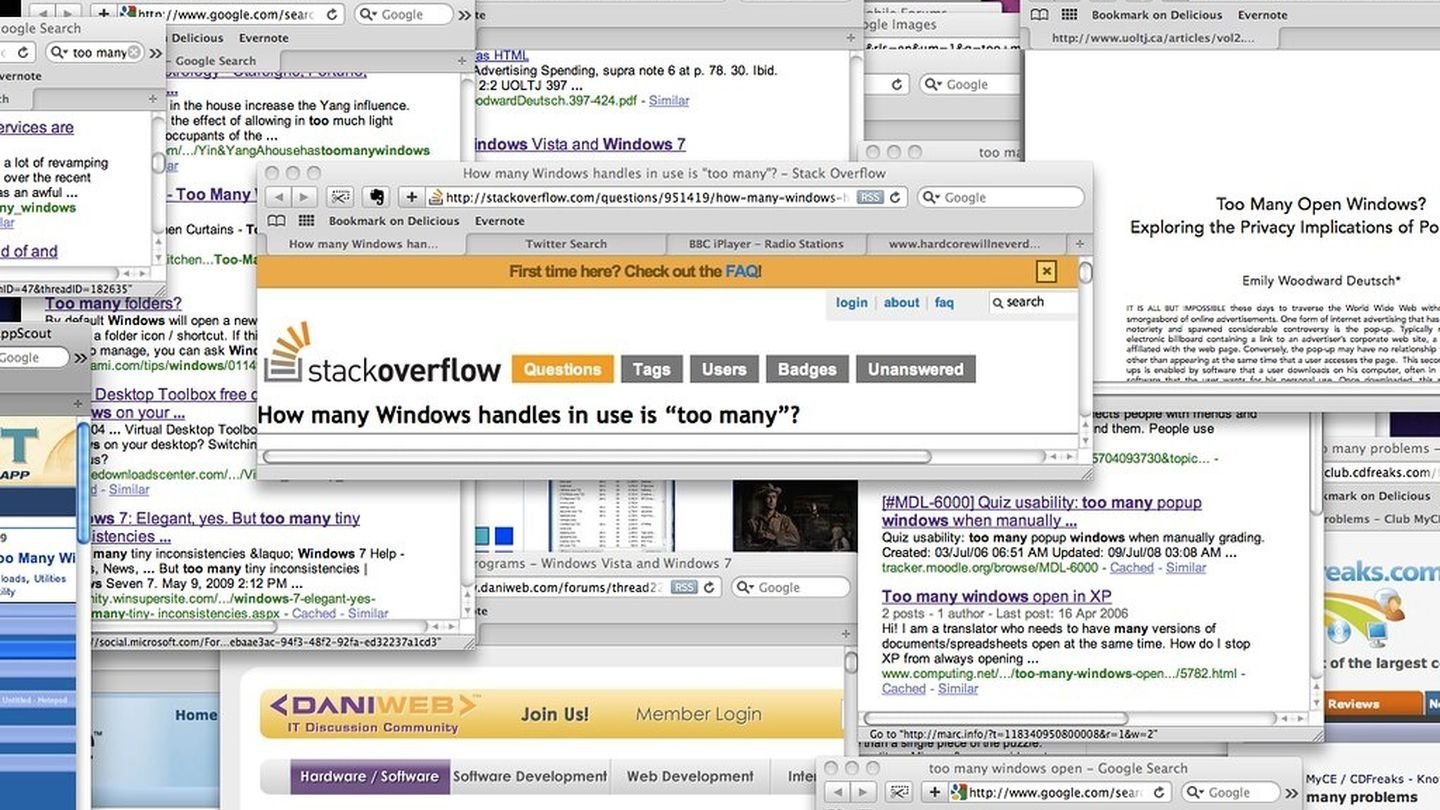Image resolution: width=1440 pixels, height=810 pixels.
Task: Click the Stack Overflow logo
Action: point(382,352)
